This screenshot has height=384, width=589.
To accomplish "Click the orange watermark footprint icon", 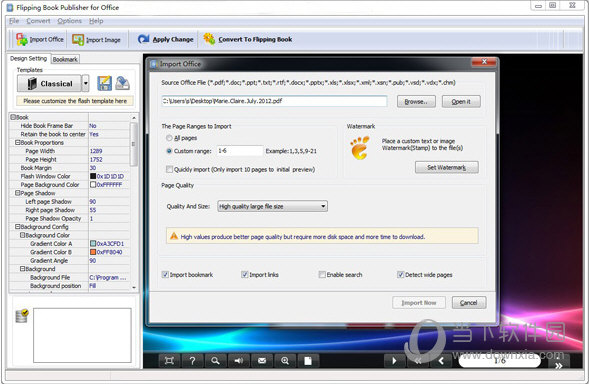I will [x=360, y=148].
